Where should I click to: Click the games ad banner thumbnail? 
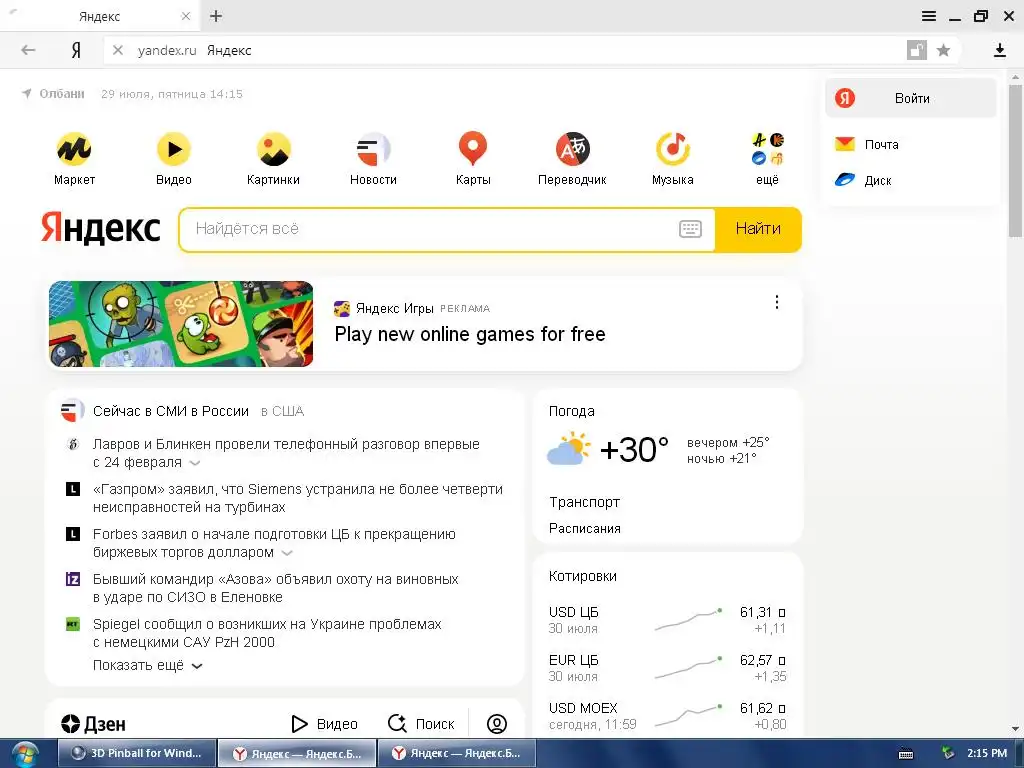(x=181, y=324)
